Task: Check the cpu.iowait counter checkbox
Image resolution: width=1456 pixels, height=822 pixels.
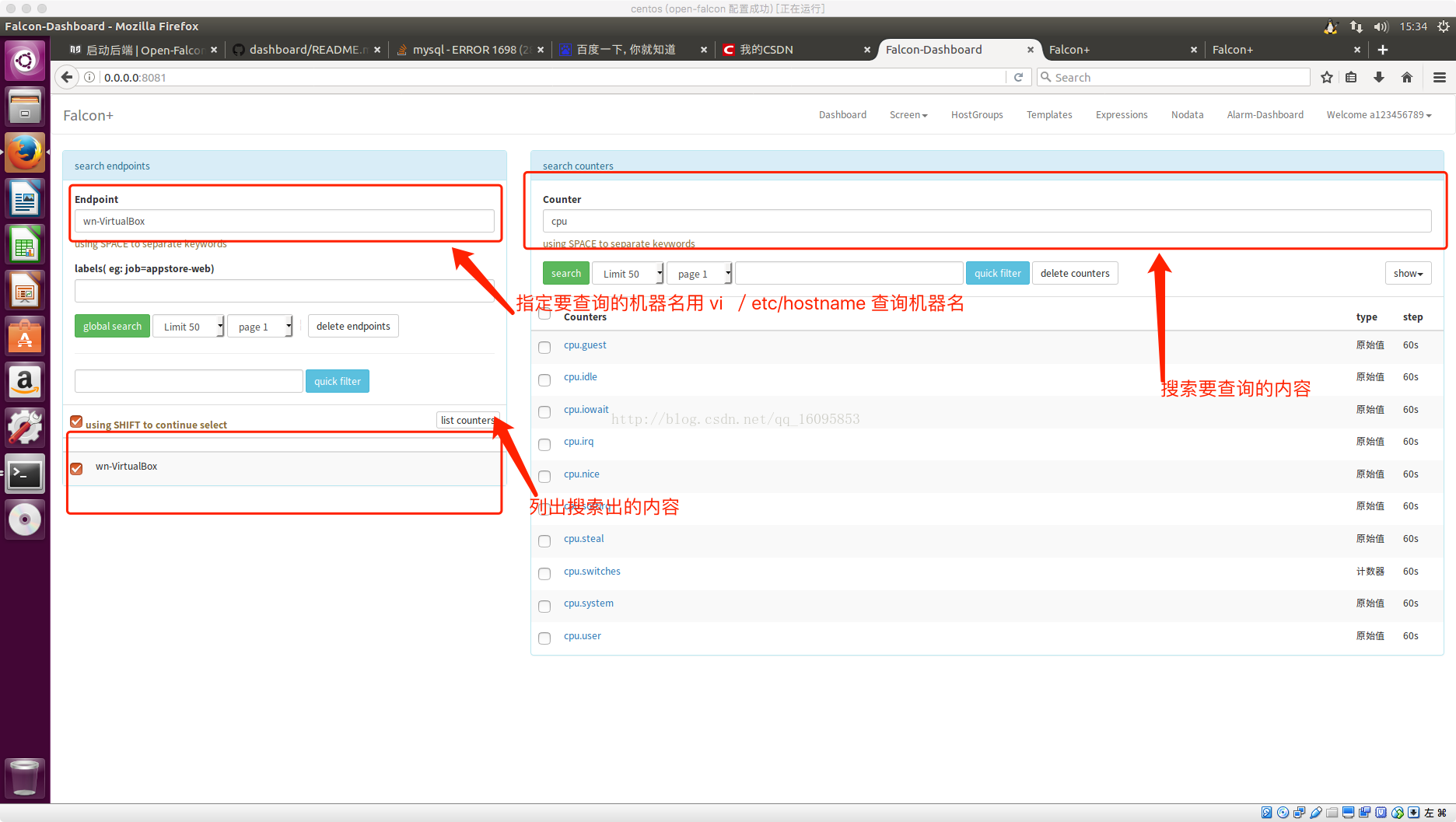Action: 544,411
